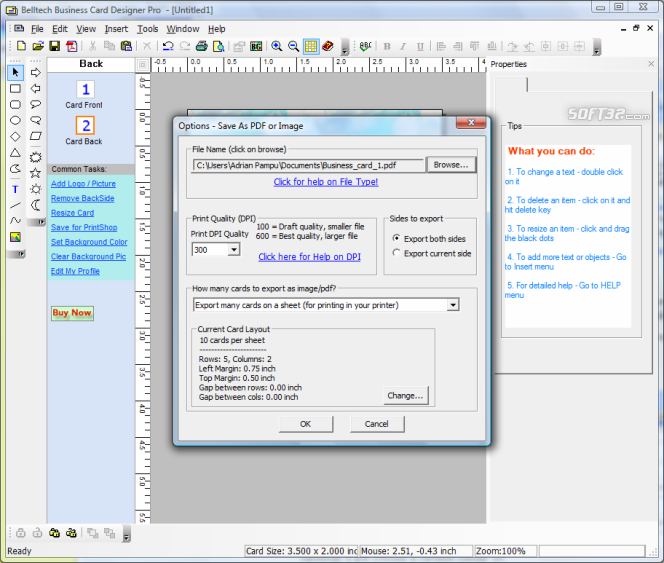The width and height of the screenshot is (664, 563).
Task: Click the background BG icon in toolbar
Action: 256,46
